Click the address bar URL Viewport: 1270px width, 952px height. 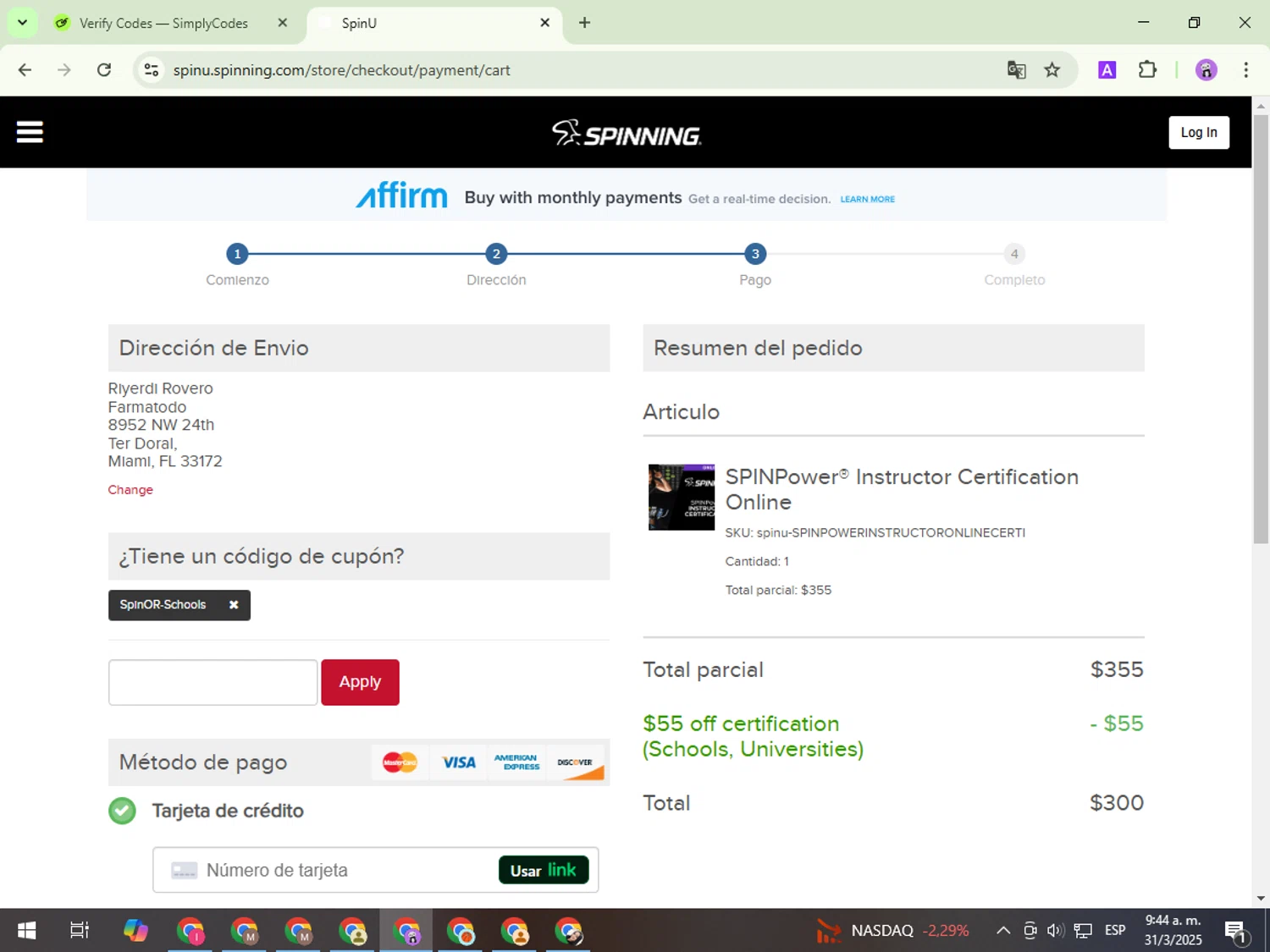click(x=341, y=70)
